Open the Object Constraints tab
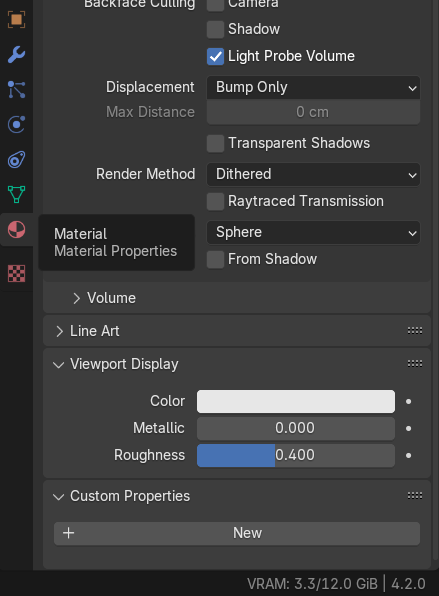Image resolution: width=439 pixels, height=596 pixels. (16, 159)
